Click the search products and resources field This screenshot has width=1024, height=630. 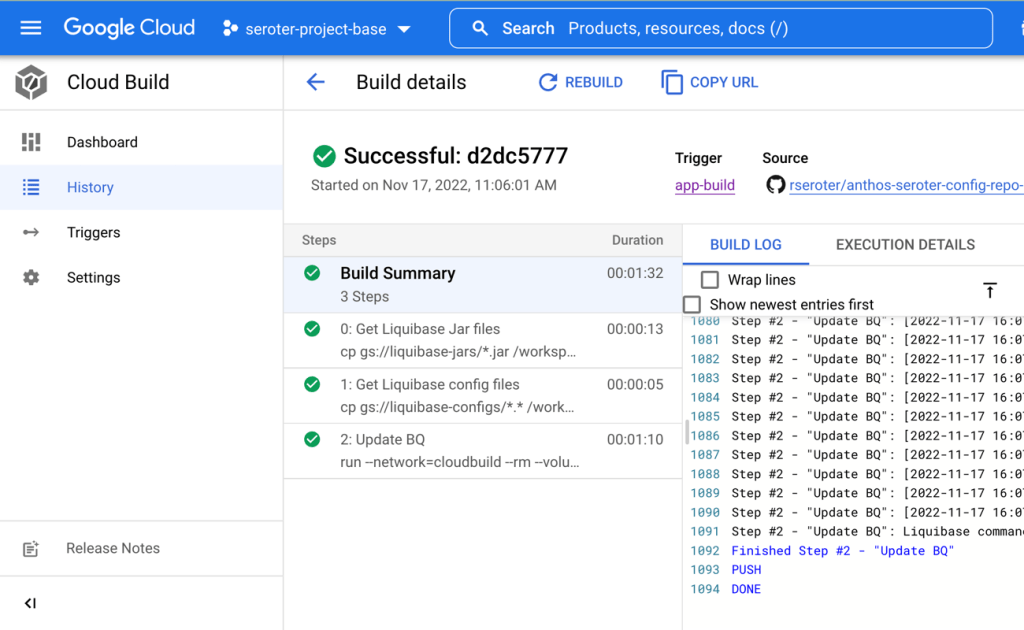[720, 28]
